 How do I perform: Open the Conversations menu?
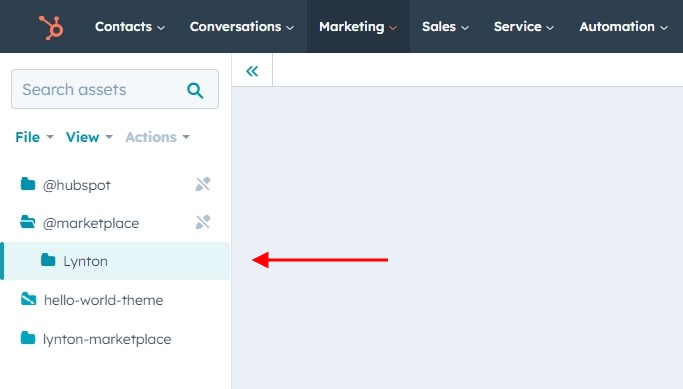(242, 27)
